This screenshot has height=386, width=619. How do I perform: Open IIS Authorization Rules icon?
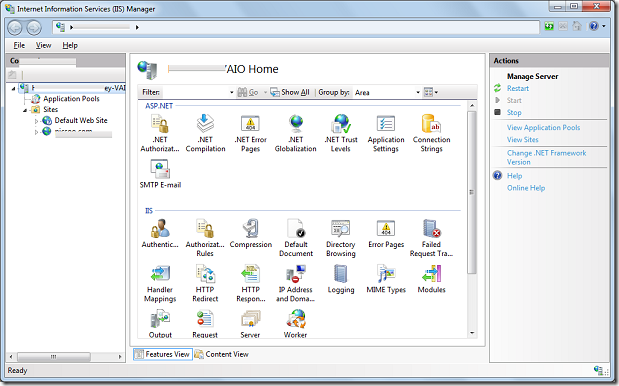coord(205,238)
